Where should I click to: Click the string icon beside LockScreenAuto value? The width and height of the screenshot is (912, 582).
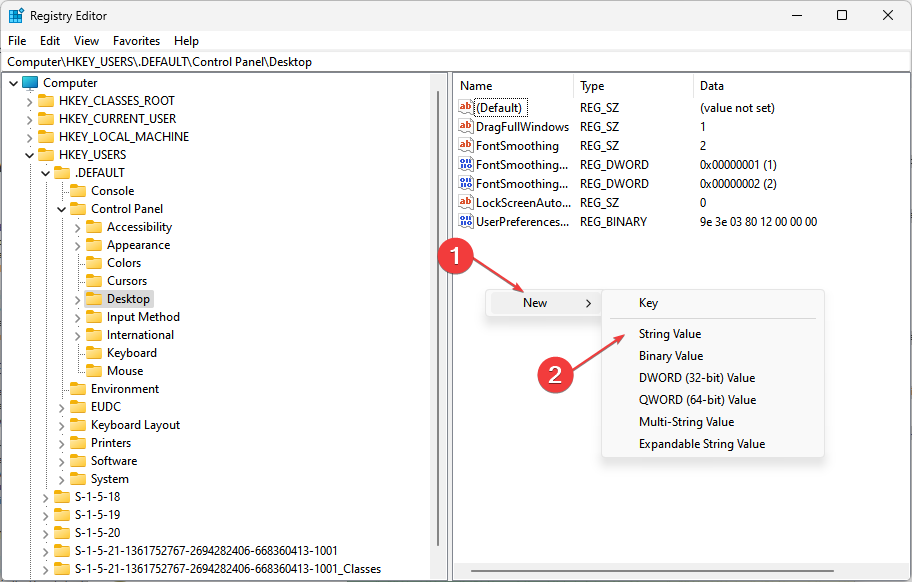coord(465,202)
